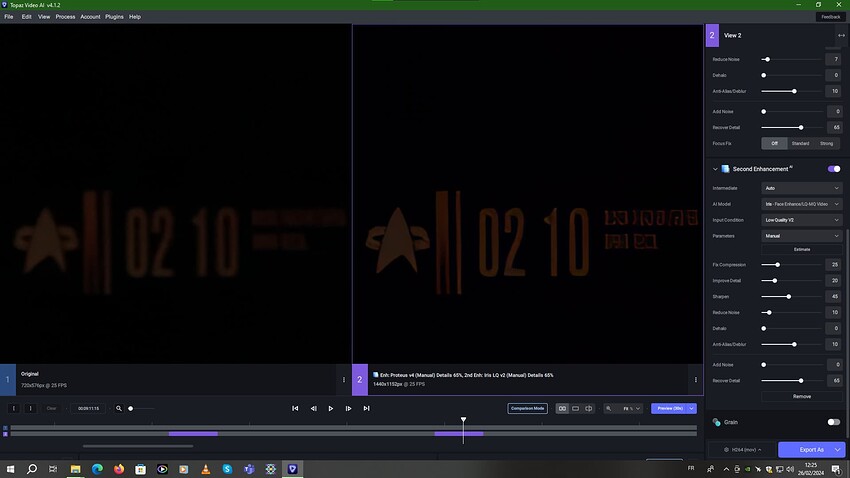Set Focus Fix to Standard
Viewport: 850px width, 478px height.
click(x=800, y=144)
